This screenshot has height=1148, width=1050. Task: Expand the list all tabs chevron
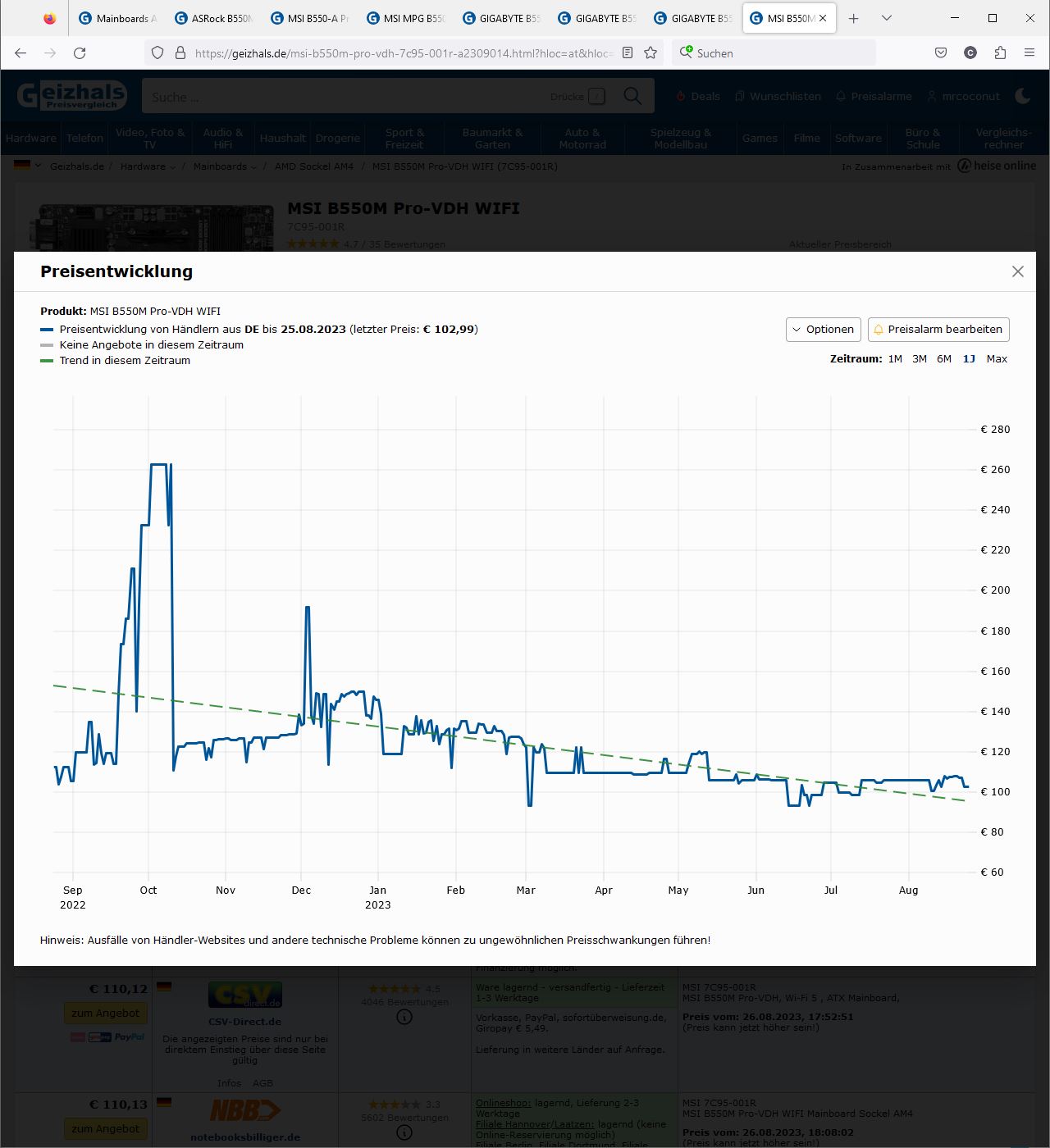(x=887, y=18)
